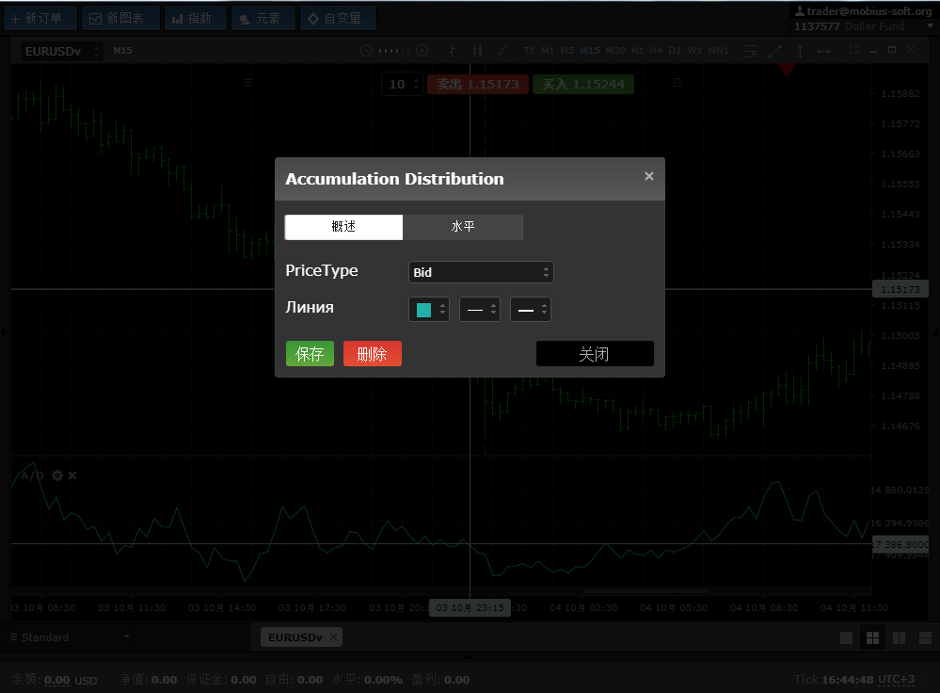Select the H4 timeframe
This screenshot has width=940, height=693.
pyautogui.click(x=656, y=50)
